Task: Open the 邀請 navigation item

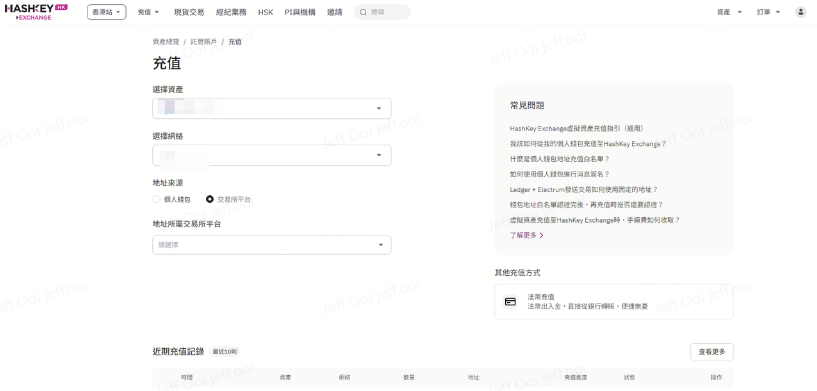Action: click(335, 12)
